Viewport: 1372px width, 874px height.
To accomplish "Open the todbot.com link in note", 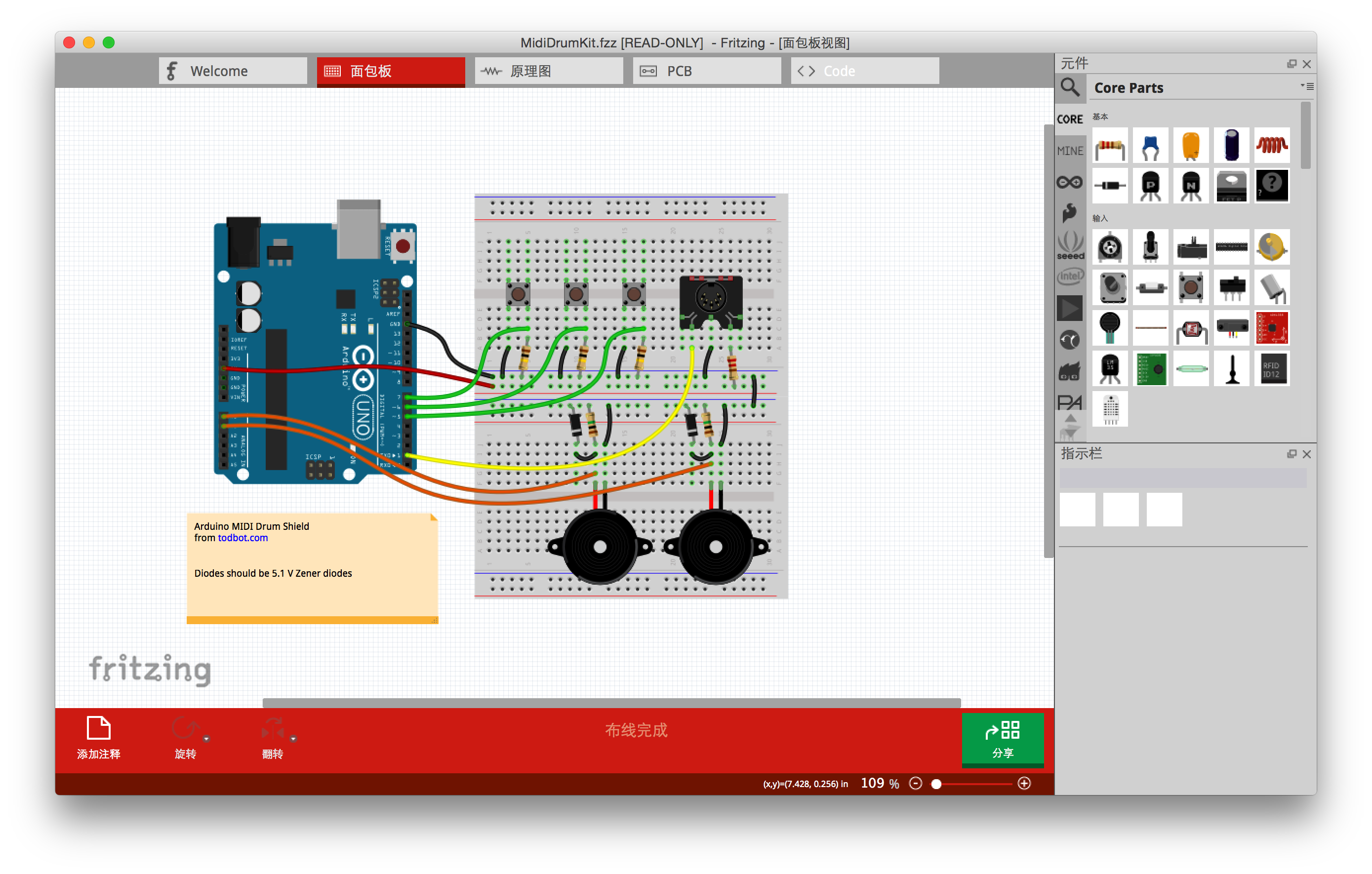I will [242, 538].
